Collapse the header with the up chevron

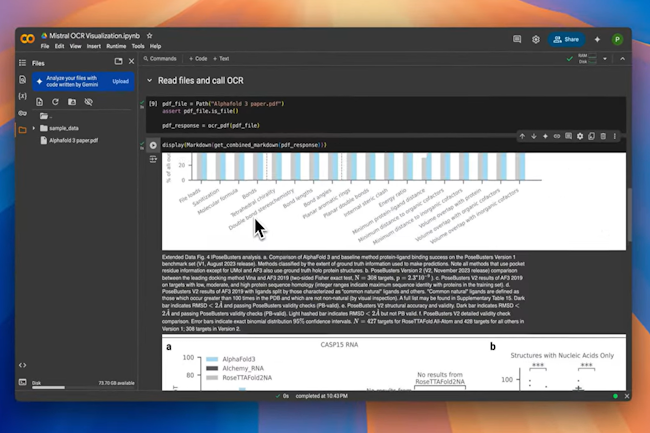[622, 59]
